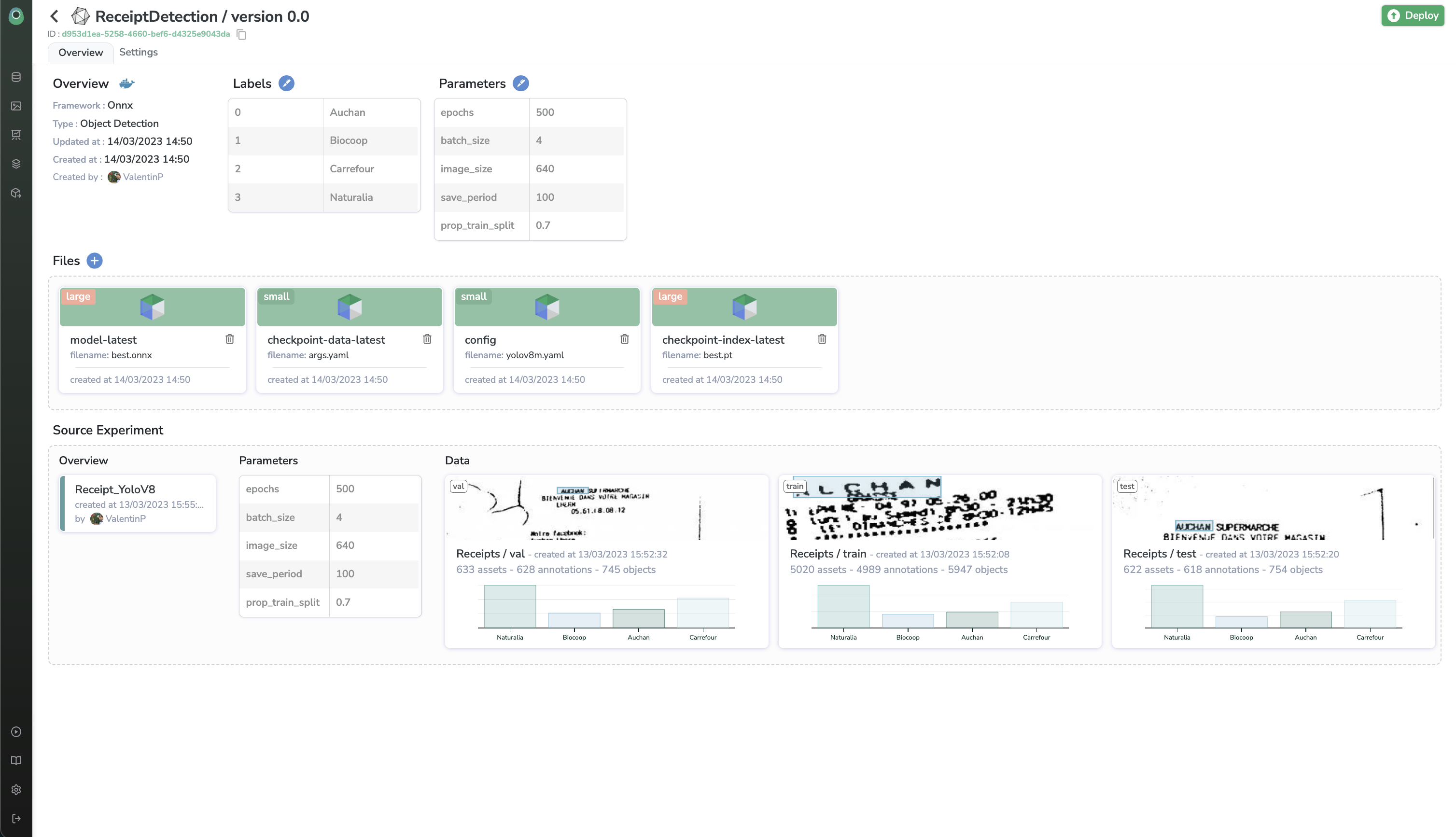Edit labels with the pencil icon
1456x837 pixels.
286,84
